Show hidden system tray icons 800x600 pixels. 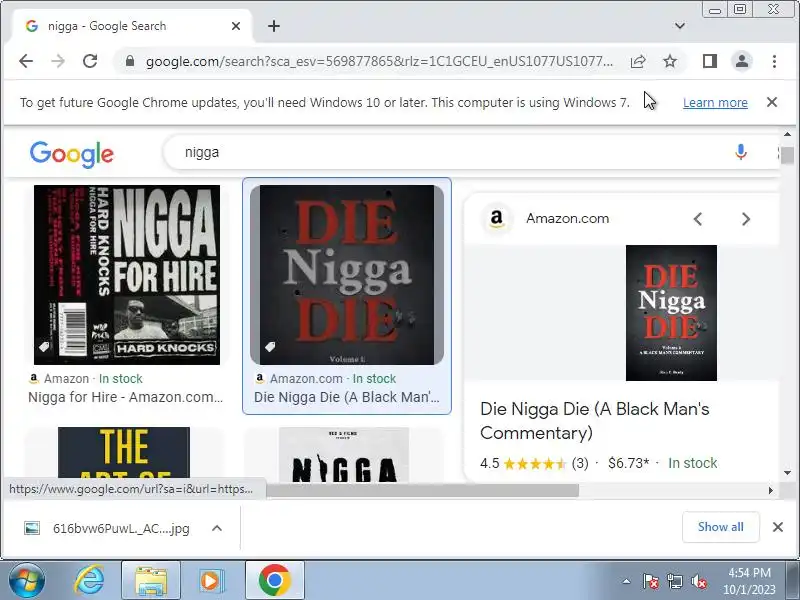coord(626,582)
